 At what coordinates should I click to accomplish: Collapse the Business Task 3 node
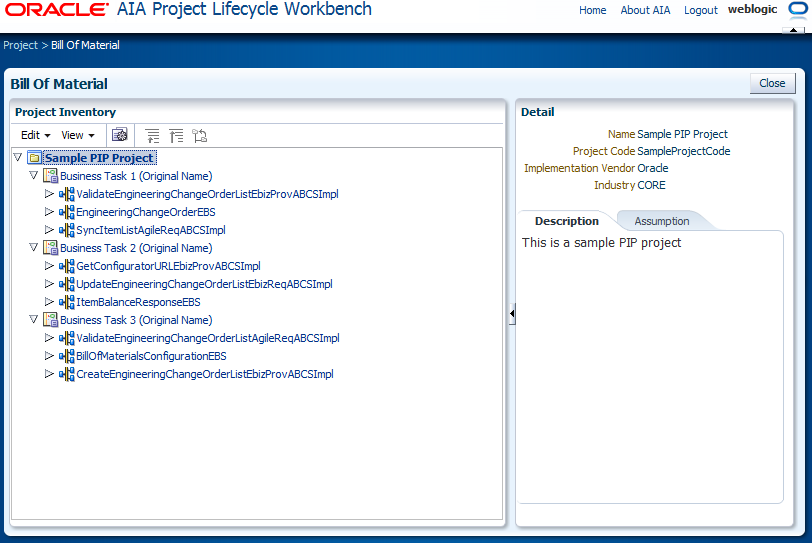(x=34, y=319)
